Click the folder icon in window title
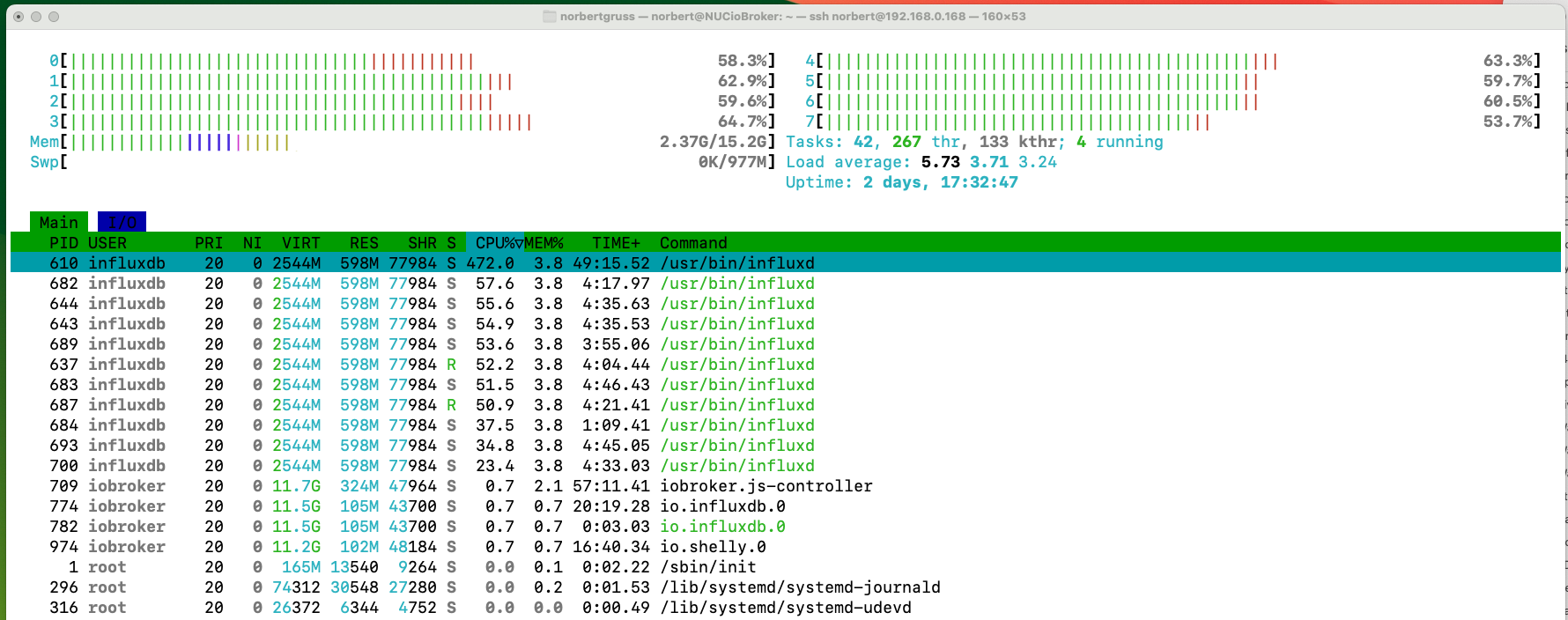The image size is (1568, 620). click(x=550, y=16)
